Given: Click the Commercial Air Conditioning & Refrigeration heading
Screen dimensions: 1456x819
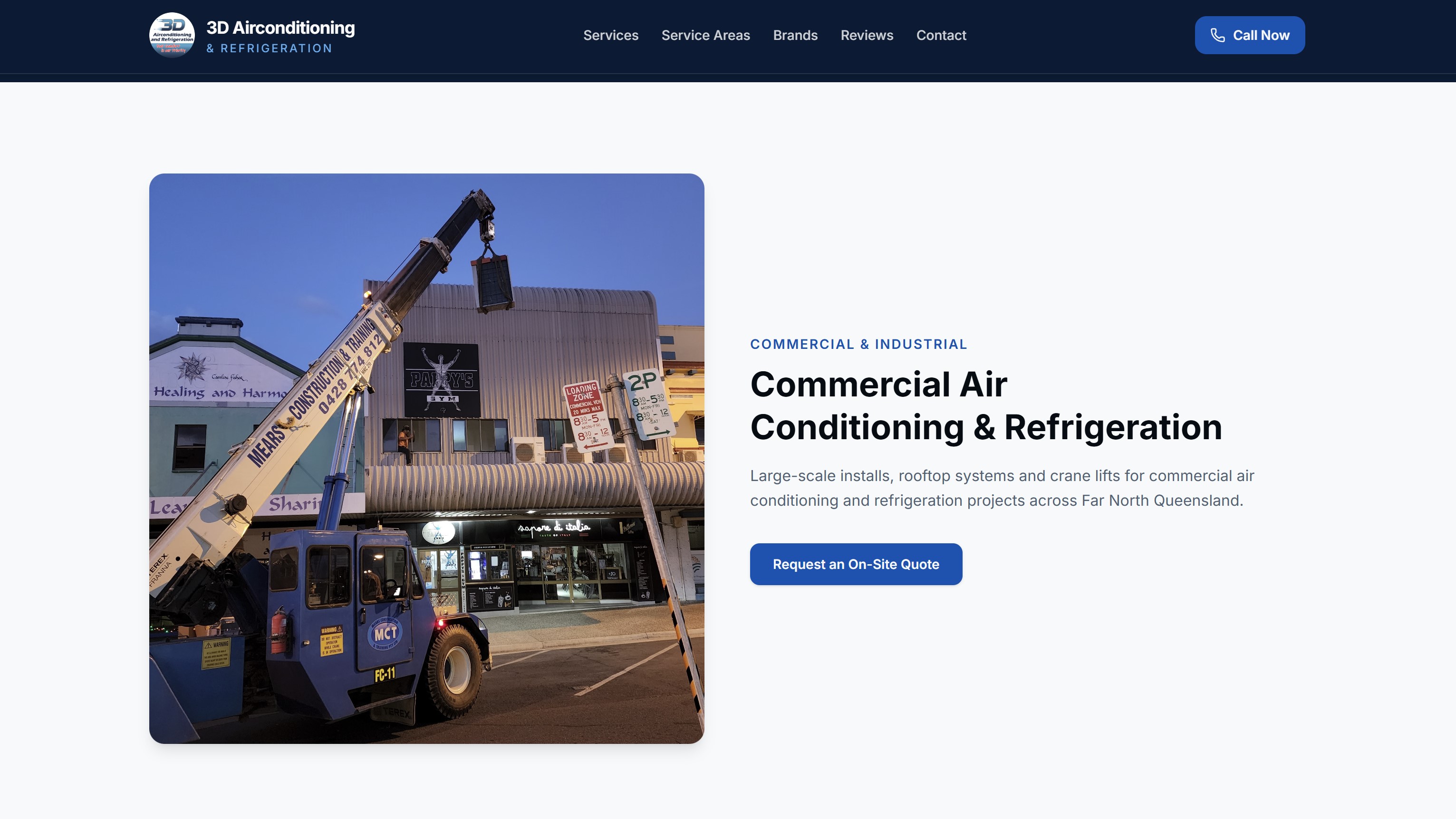Looking at the screenshot, I should 985,405.
